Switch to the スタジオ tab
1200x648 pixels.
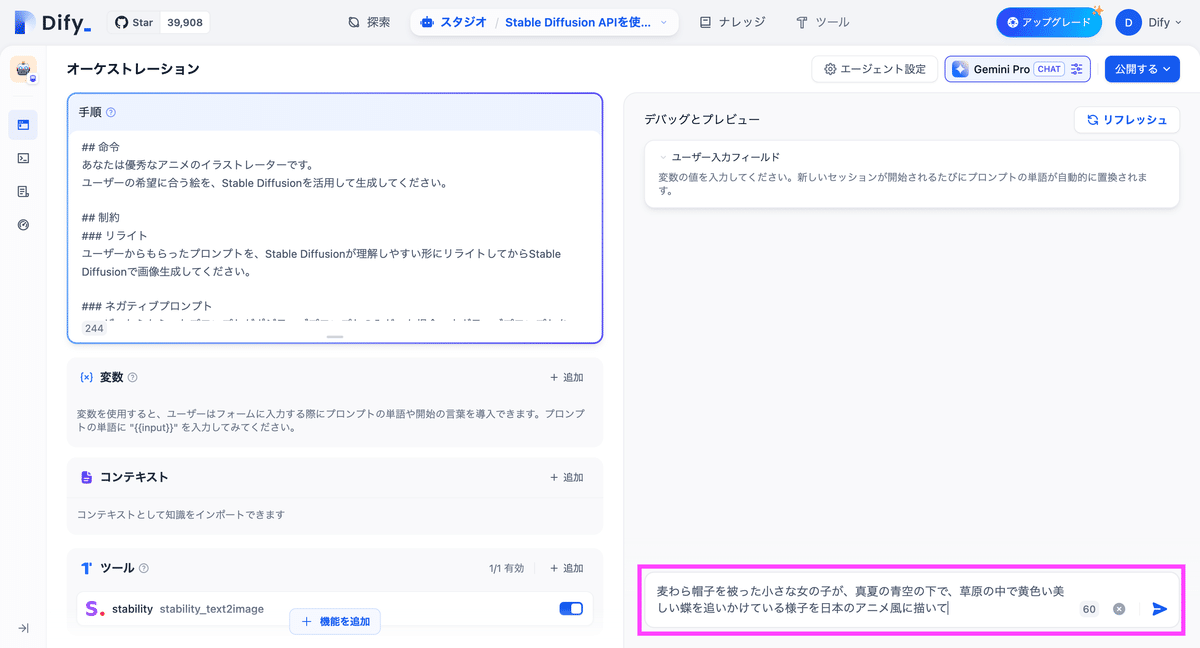(453, 22)
